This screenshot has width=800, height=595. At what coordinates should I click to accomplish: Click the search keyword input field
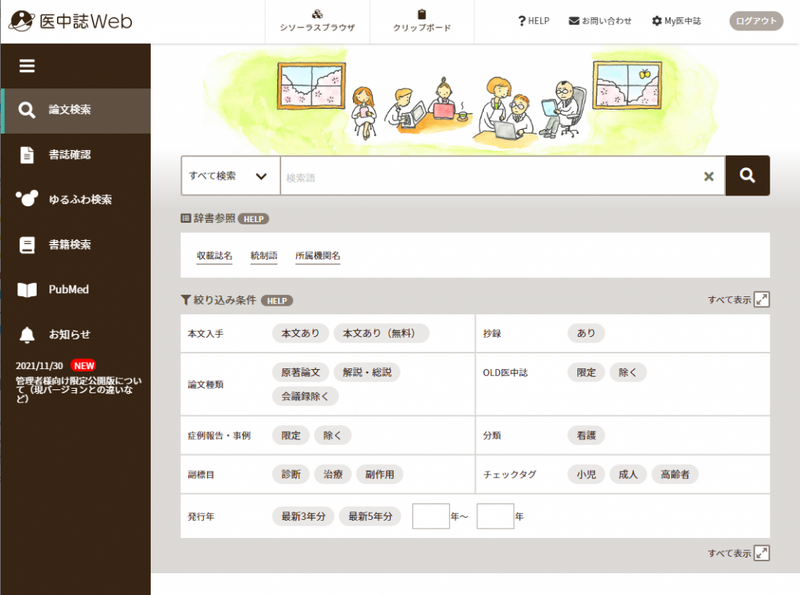tap(490, 177)
